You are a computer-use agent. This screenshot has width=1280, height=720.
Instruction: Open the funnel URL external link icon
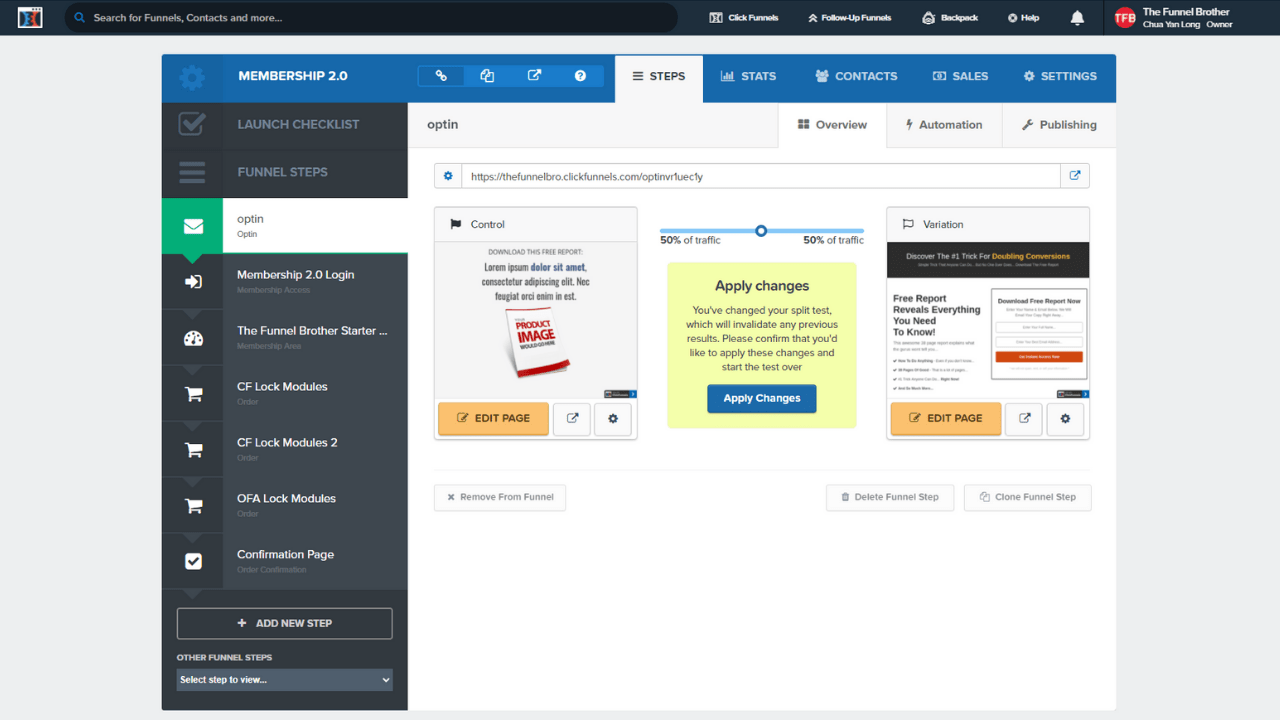pos(1075,176)
